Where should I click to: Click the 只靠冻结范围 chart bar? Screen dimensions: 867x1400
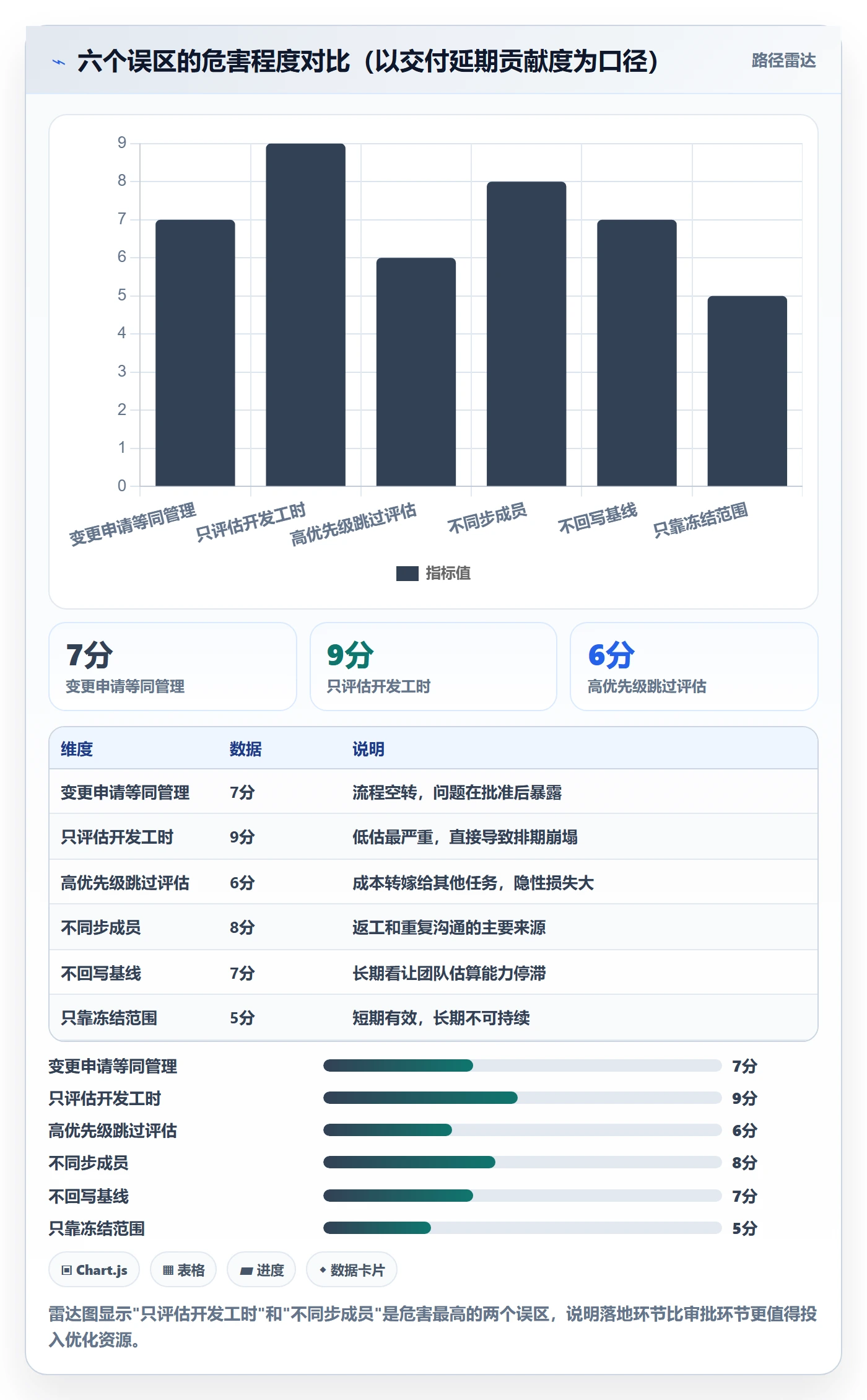[x=747, y=391]
